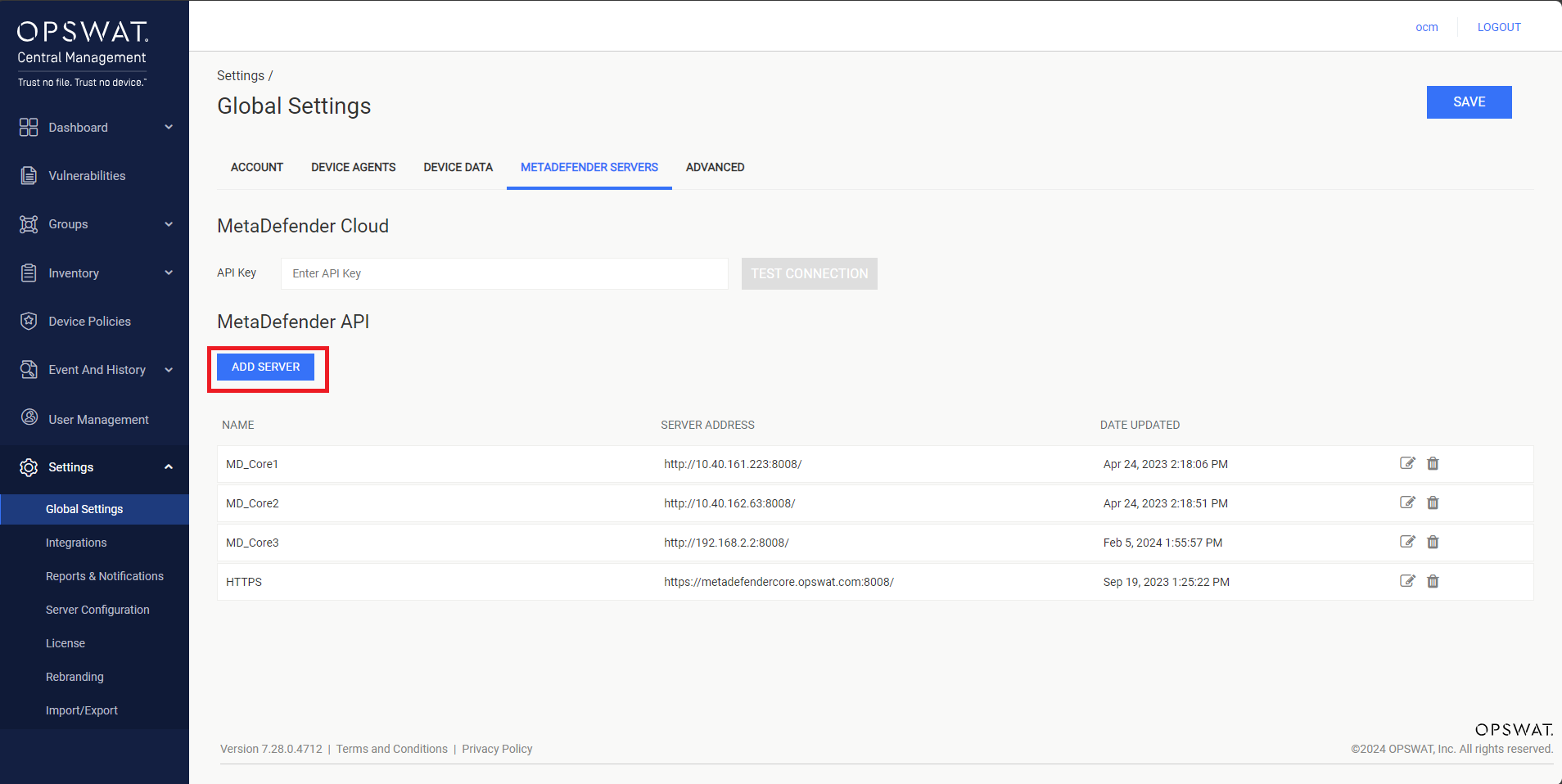Expand the Inventory menu chevron
The height and width of the screenshot is (784, 1562).
coord(169,273)
